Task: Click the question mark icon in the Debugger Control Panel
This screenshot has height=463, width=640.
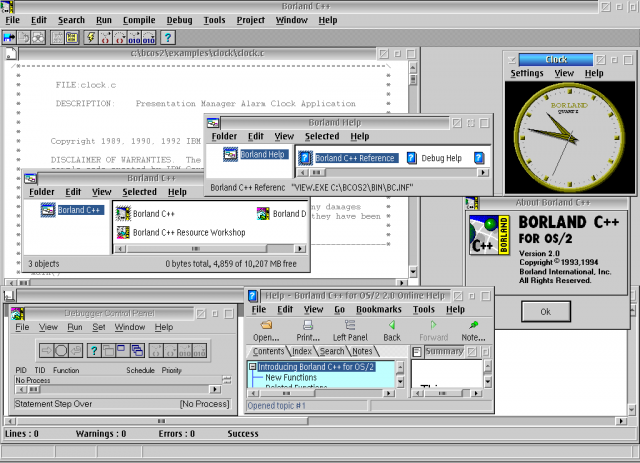Action: pyautogui.click(x=94, y=350)
